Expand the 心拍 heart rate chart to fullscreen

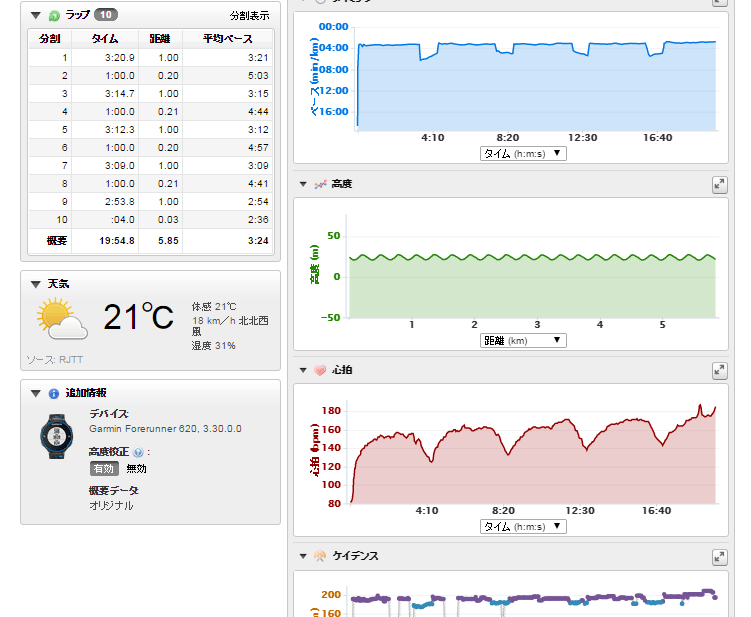(x=718, y=370)
